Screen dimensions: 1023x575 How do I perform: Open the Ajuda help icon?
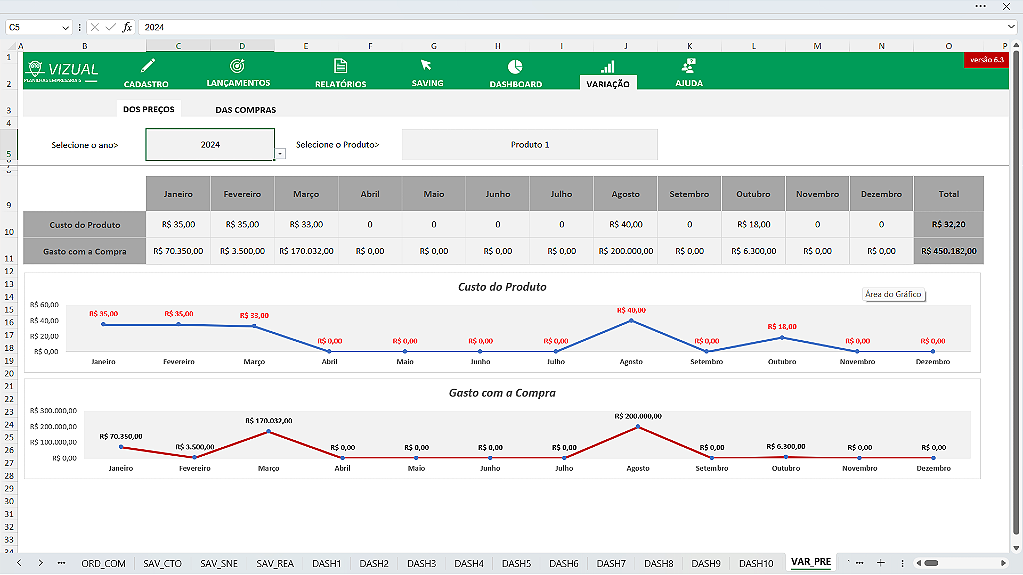(689, 66)
